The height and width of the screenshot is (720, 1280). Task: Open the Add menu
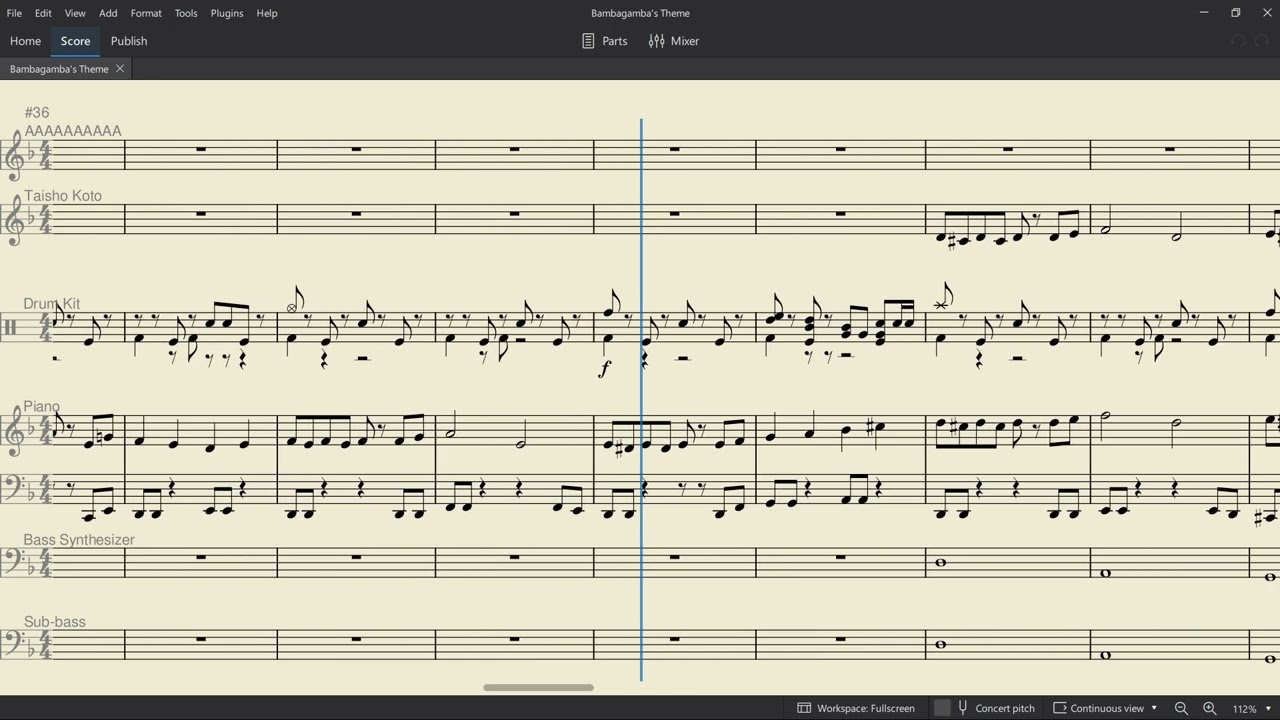[108, 13]
